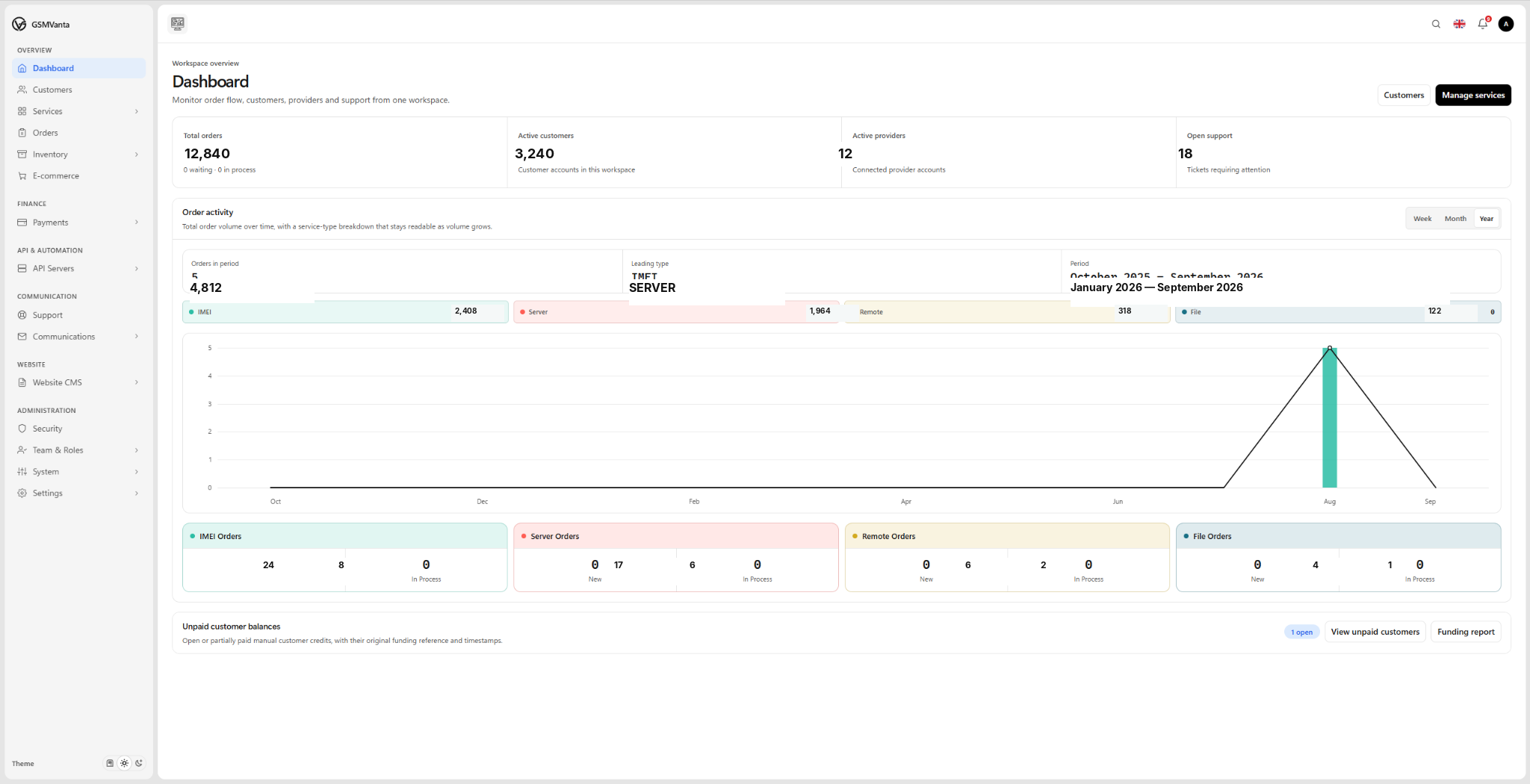This screenshot has width=1530, height=784.
Task: Switch order activity to Year
Action: click(1487, 219)
